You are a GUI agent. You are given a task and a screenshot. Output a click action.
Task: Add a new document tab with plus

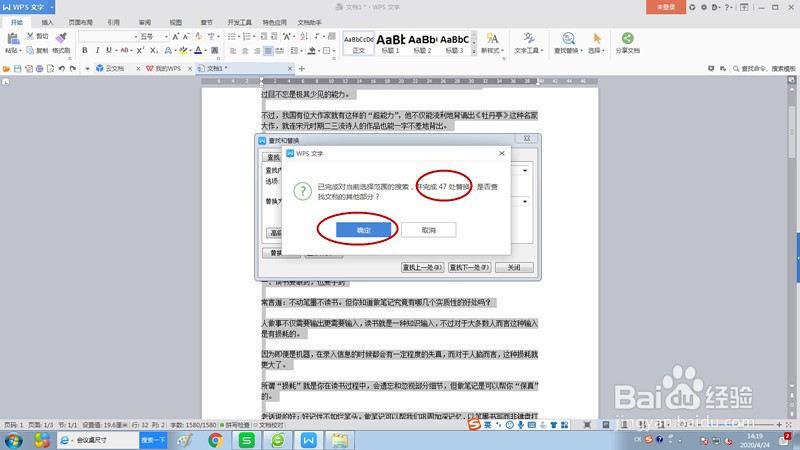click(302, 68)
